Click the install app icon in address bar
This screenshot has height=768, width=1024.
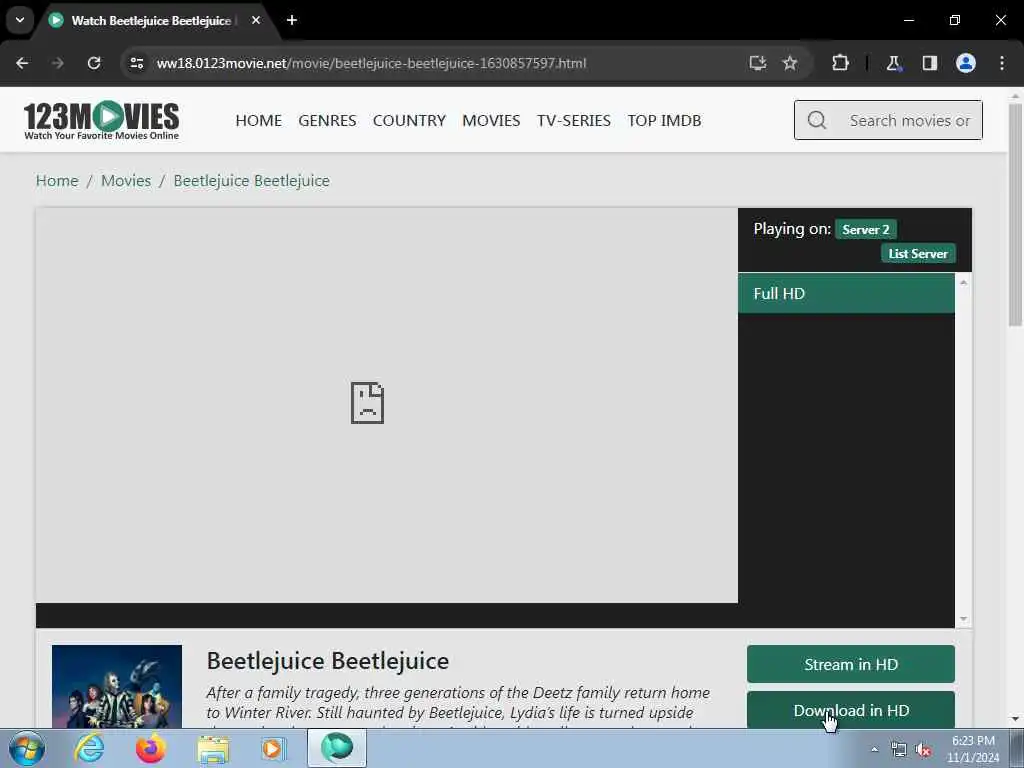click(758, 63)
